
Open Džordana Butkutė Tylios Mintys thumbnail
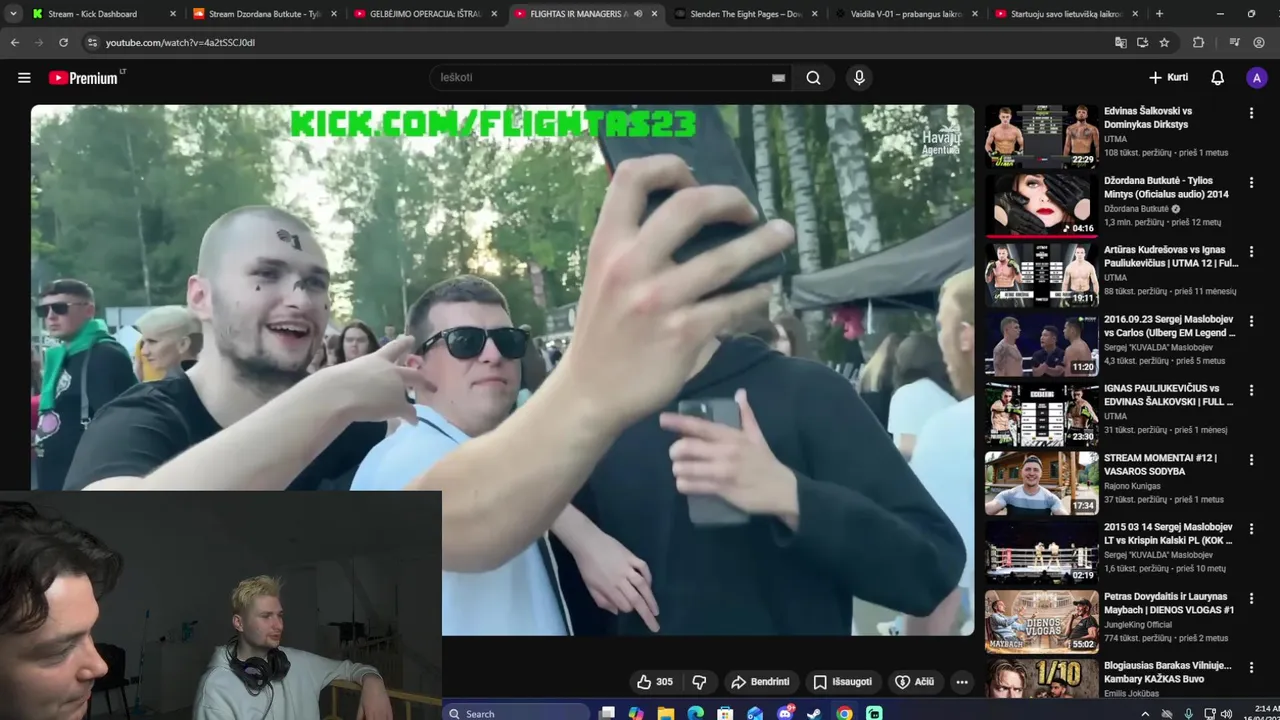1041,205
